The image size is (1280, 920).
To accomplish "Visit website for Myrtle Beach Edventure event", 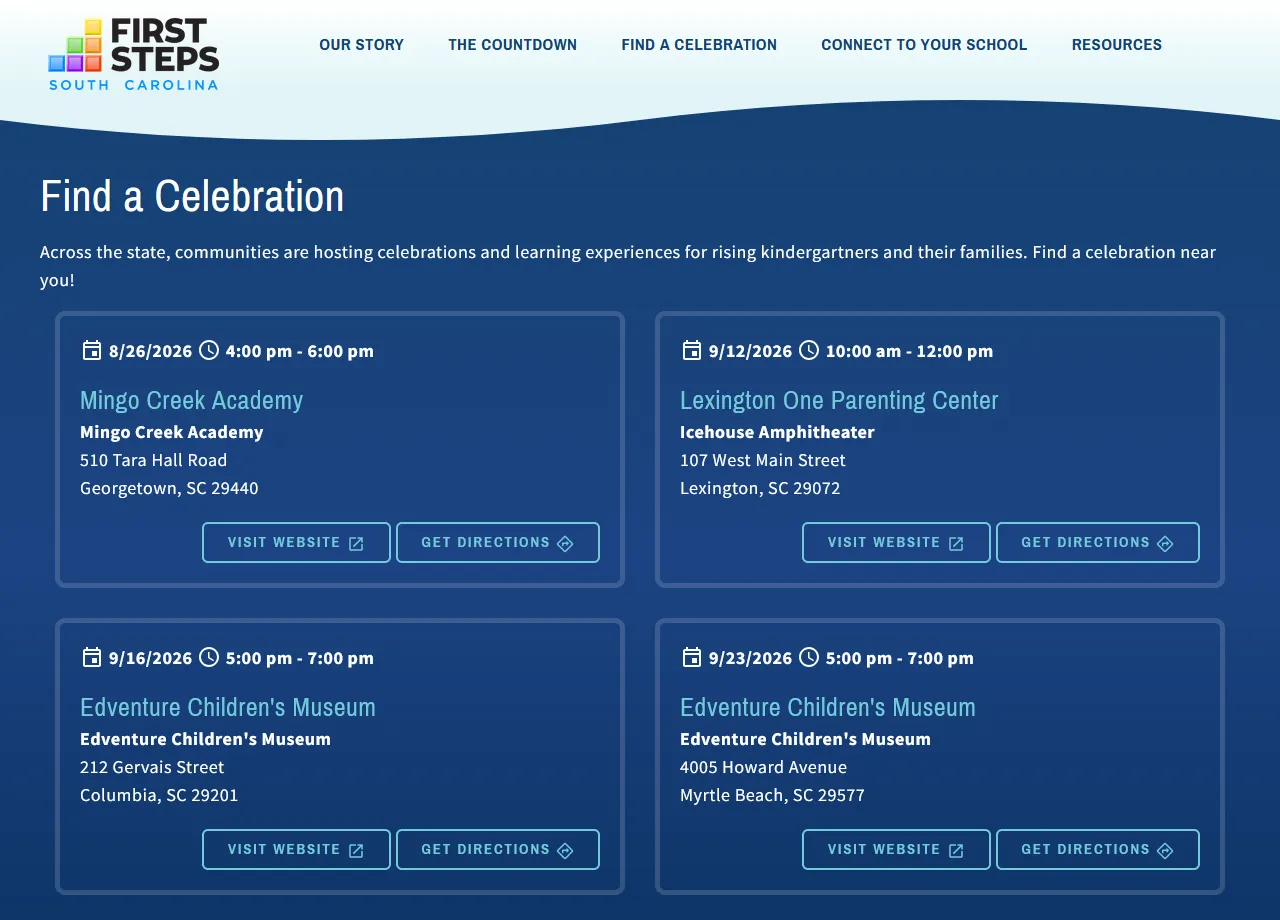I will coord(896,850).
